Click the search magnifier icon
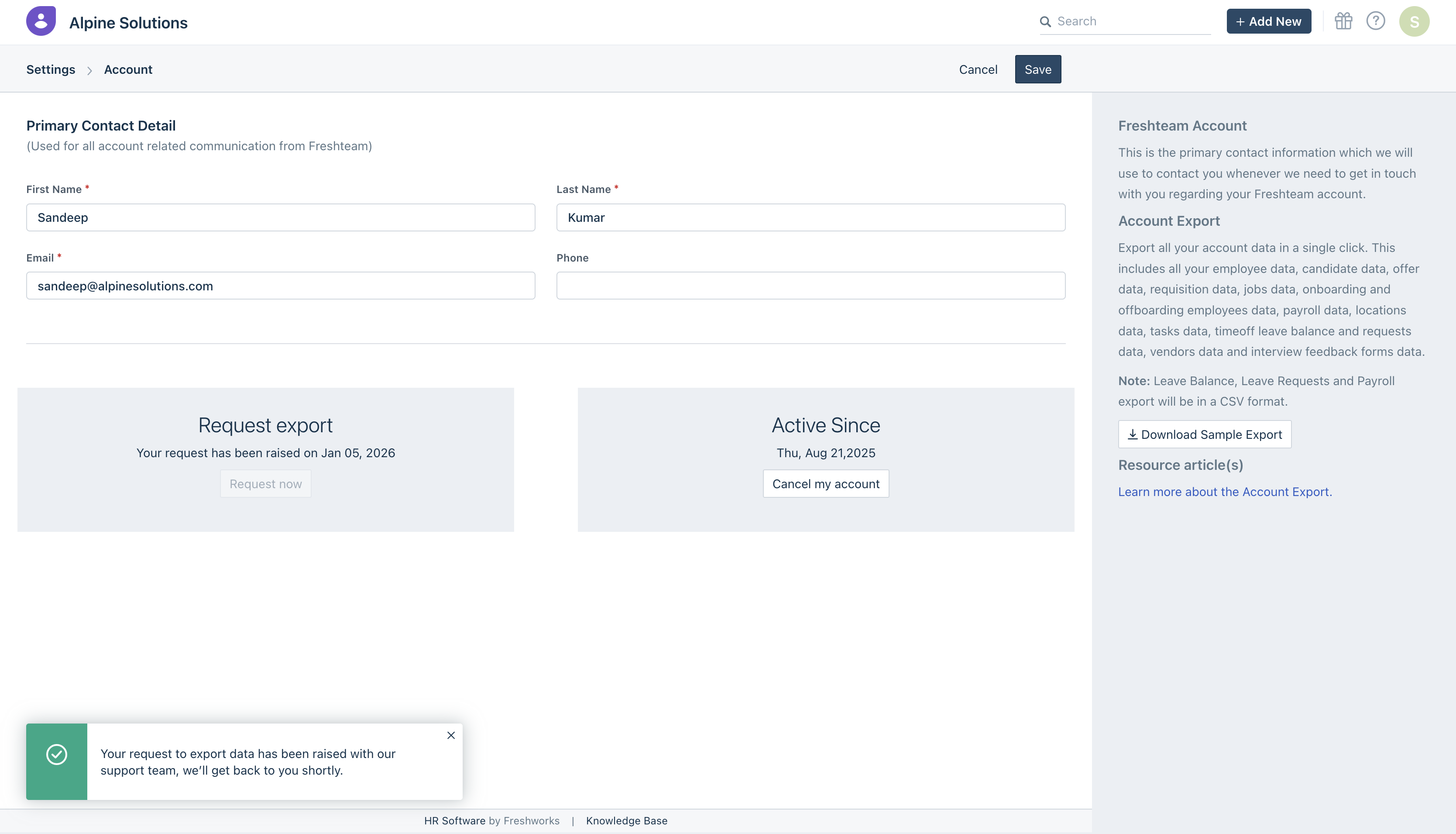Image resolution: width=1456 pixels, height=834 pixels. (1045, 22)
